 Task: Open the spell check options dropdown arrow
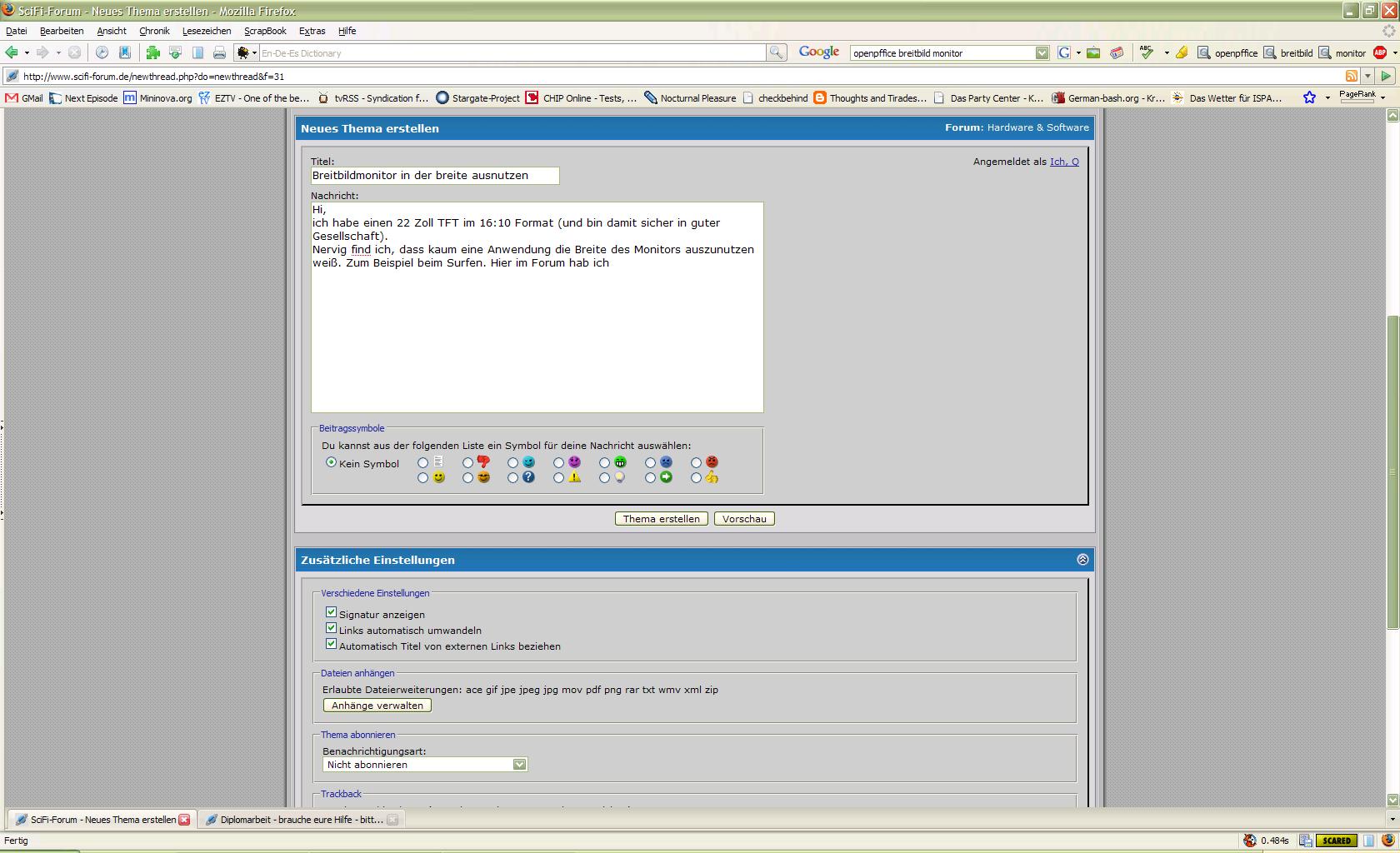tap(1166, 52)
